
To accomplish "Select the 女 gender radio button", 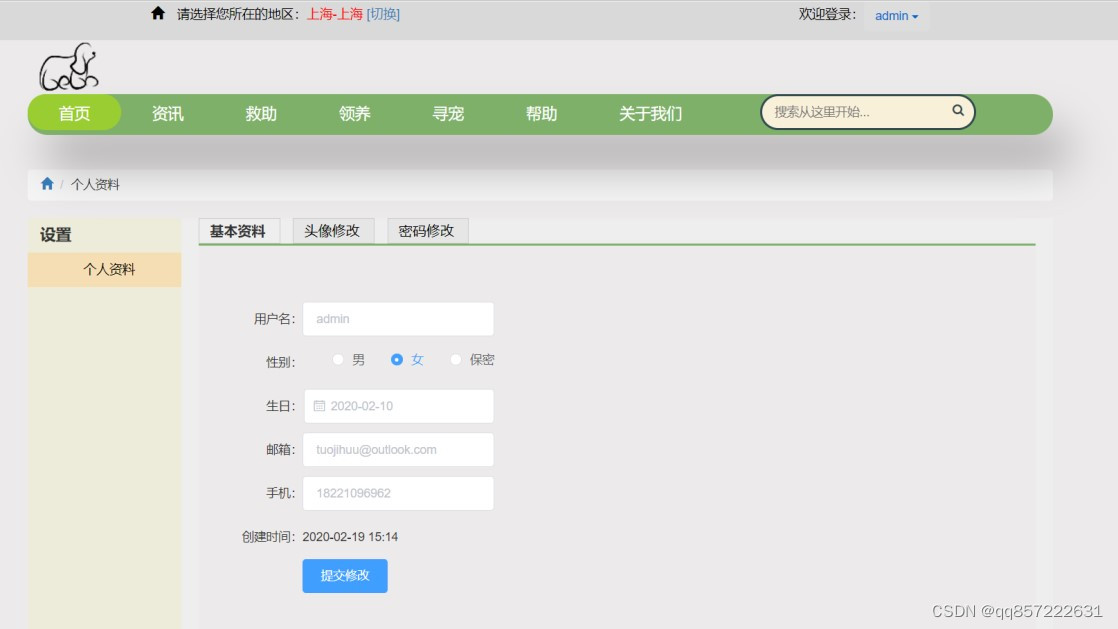I will [397, 359].
